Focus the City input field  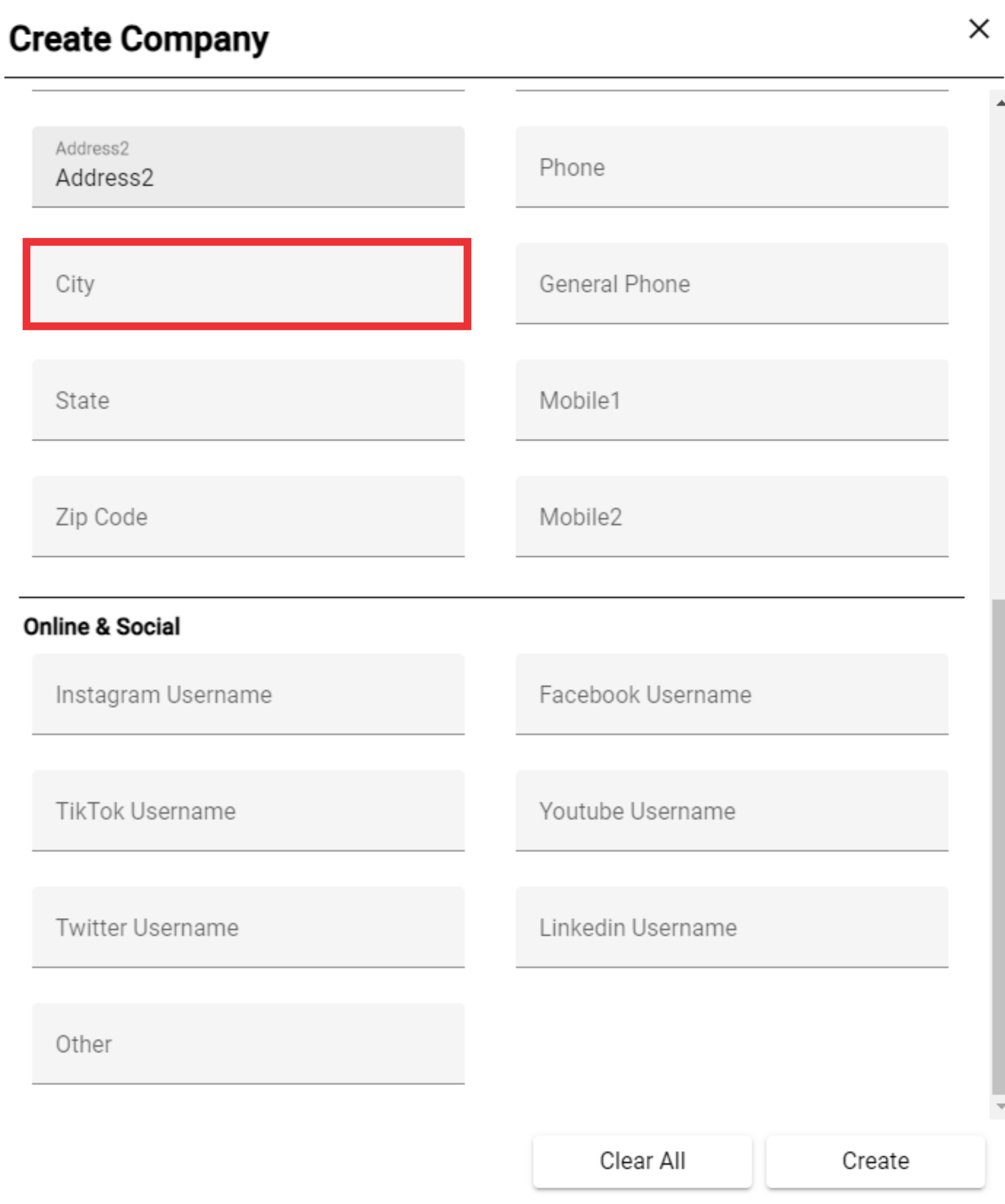click(x=248, y=284)
